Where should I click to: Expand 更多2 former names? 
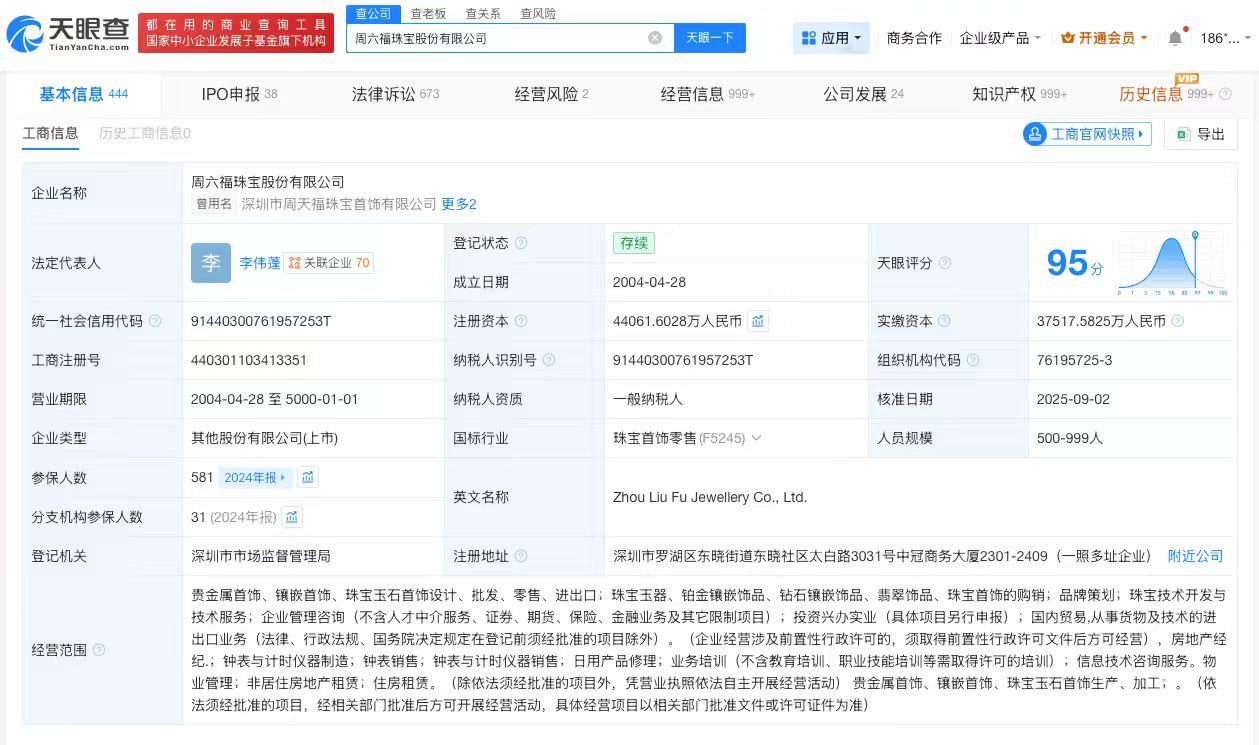coord(459,204)
